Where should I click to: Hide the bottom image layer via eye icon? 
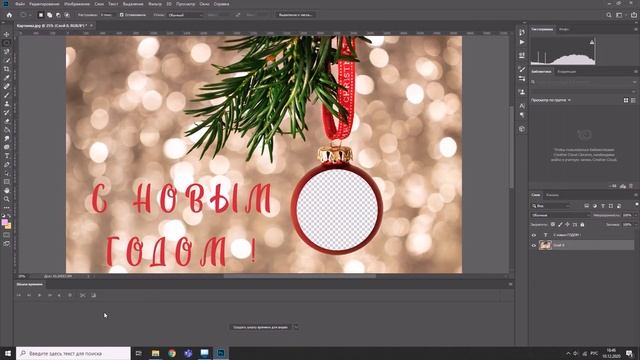point(533,245)
